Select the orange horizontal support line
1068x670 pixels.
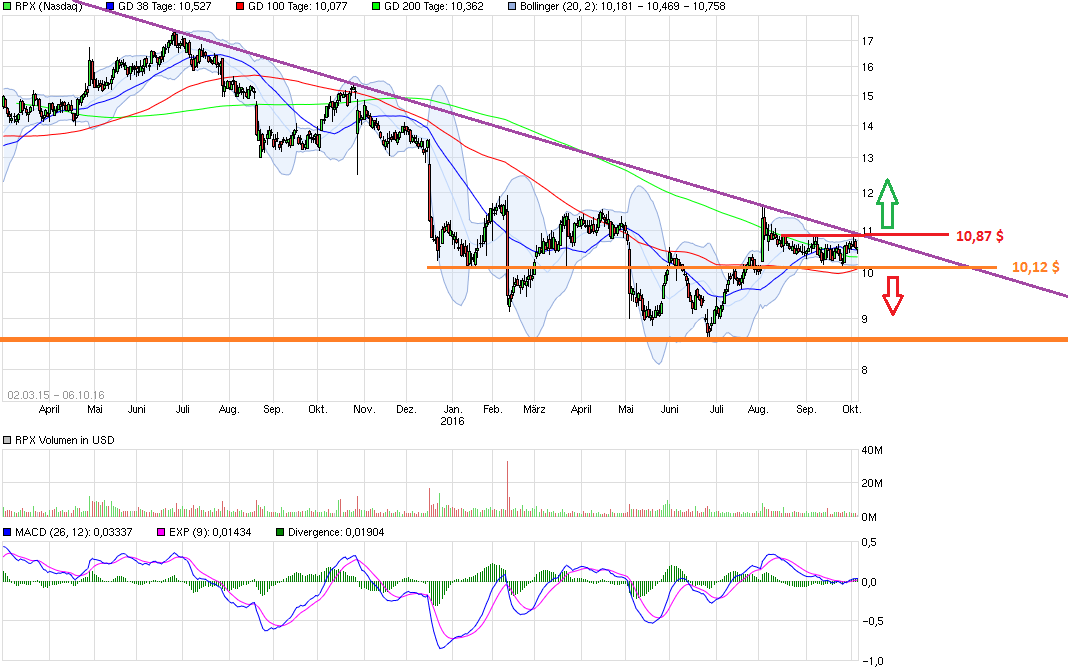(x=600, y=269)
